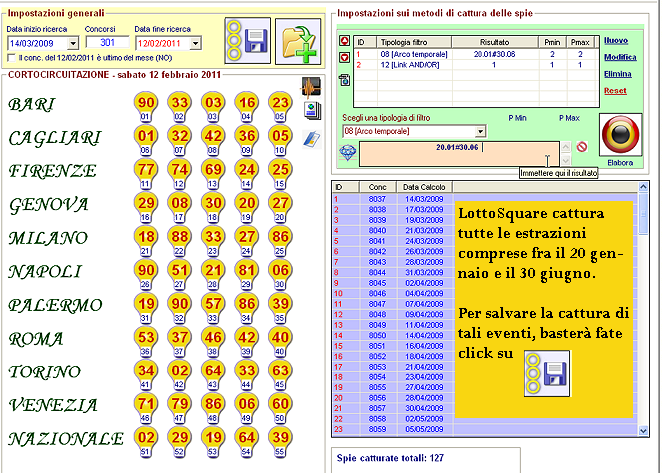Click the Bari lightbulb number 90
The width and height of the screenshot is (662, 473).
point(146,104)
